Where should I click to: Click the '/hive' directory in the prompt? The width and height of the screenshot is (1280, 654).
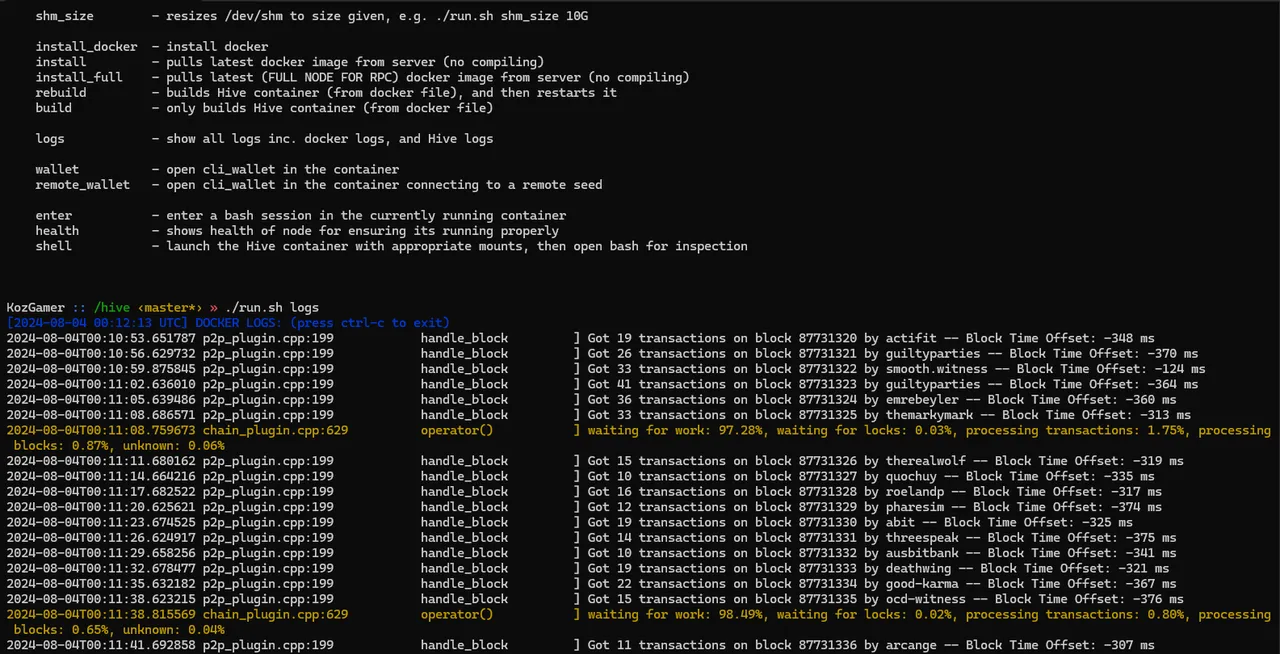(x=111, y=308)
